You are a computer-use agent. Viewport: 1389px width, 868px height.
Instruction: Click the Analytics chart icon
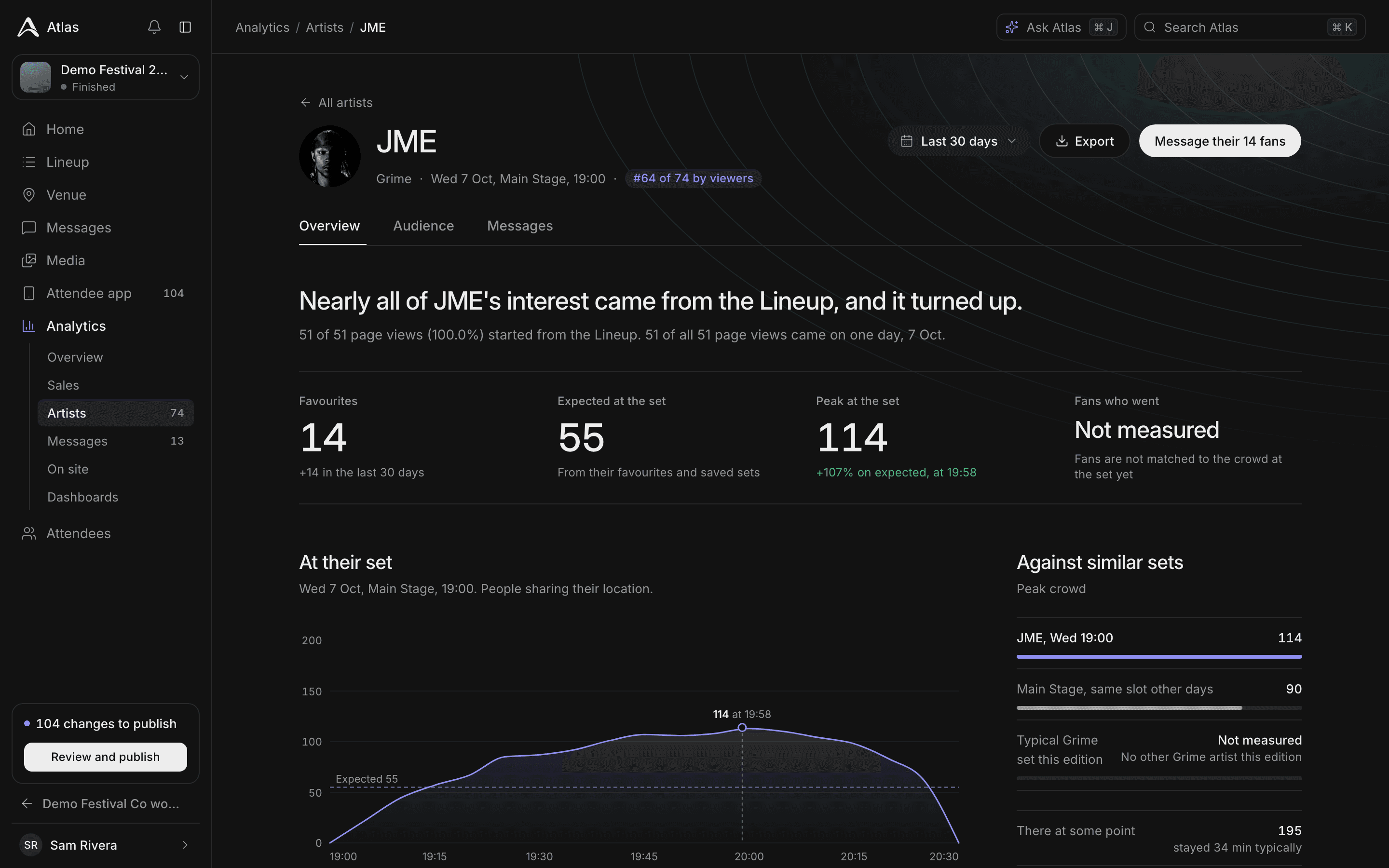click(x=29, y=326)
